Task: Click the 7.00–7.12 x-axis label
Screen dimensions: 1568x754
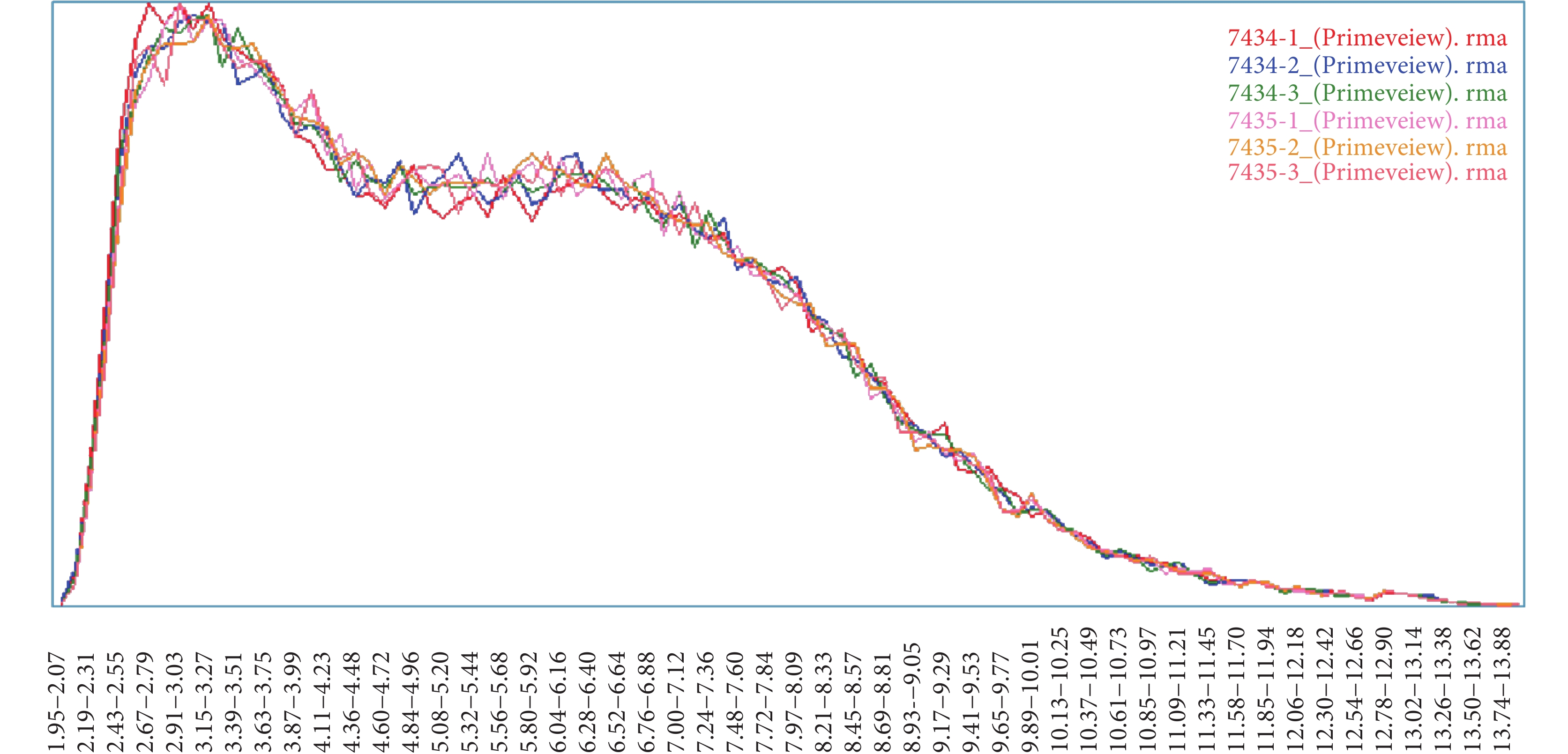Action: click(x=676, y=701)
